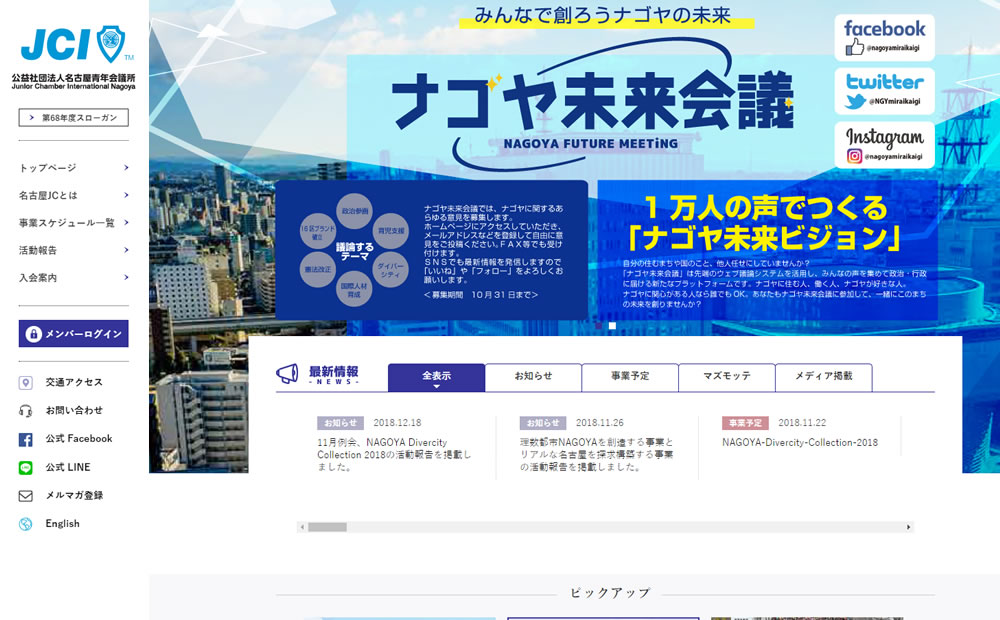Viewport: 1000px width, 620px height.
Task: Open the twitter @NGYmiraikaigi badge in the banner
Action: tap(884, 92)
